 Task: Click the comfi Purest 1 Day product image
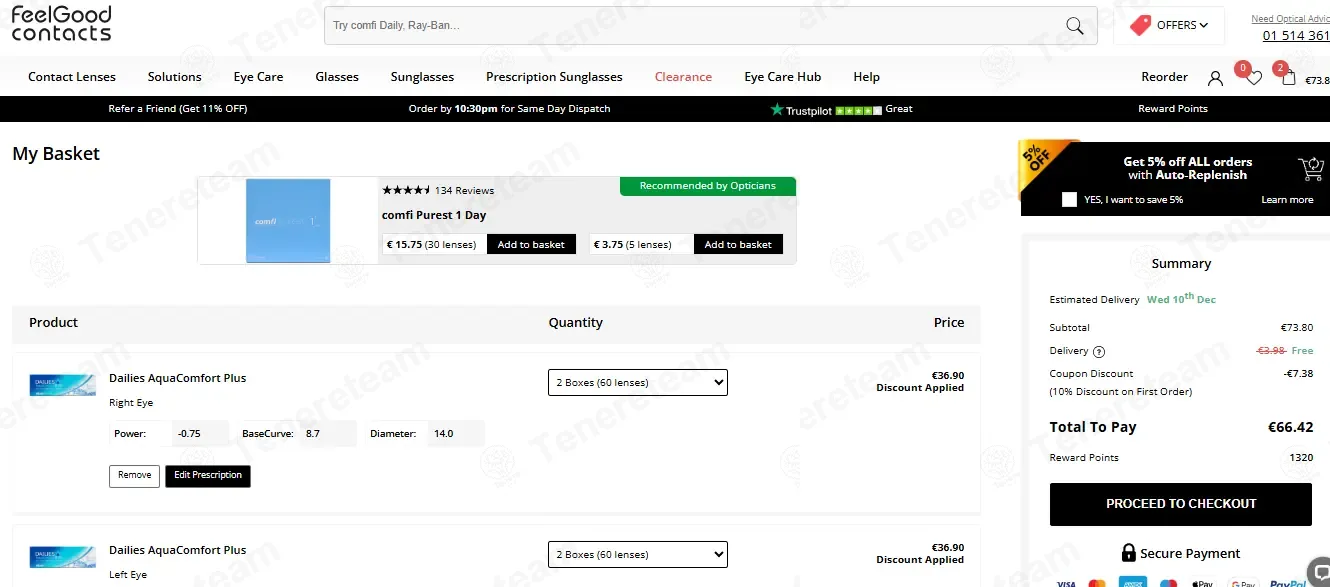pos(288,221)
